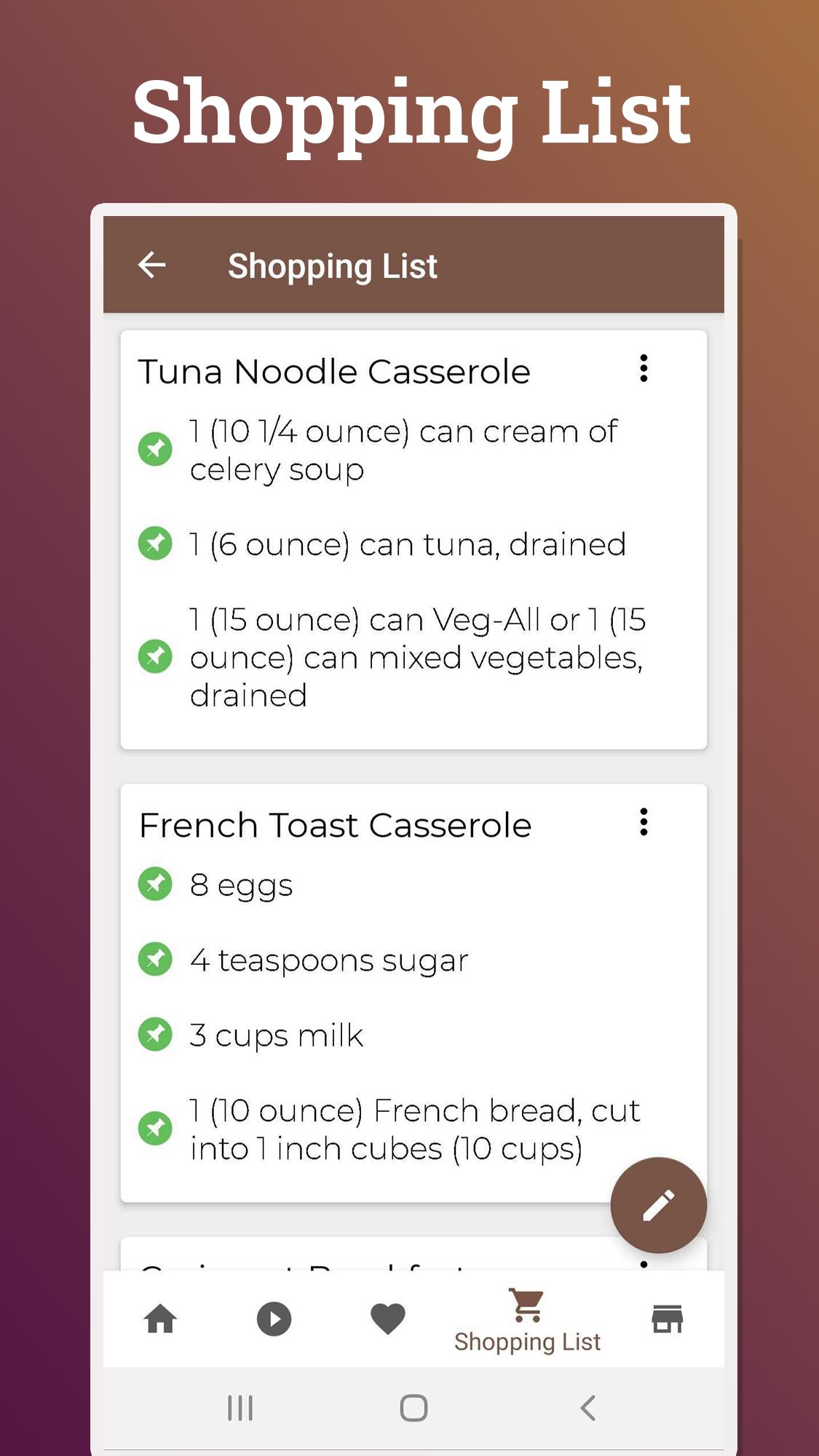Open the store tab icon
This screenshot has width=819, height=1456.
point(667,1318)
